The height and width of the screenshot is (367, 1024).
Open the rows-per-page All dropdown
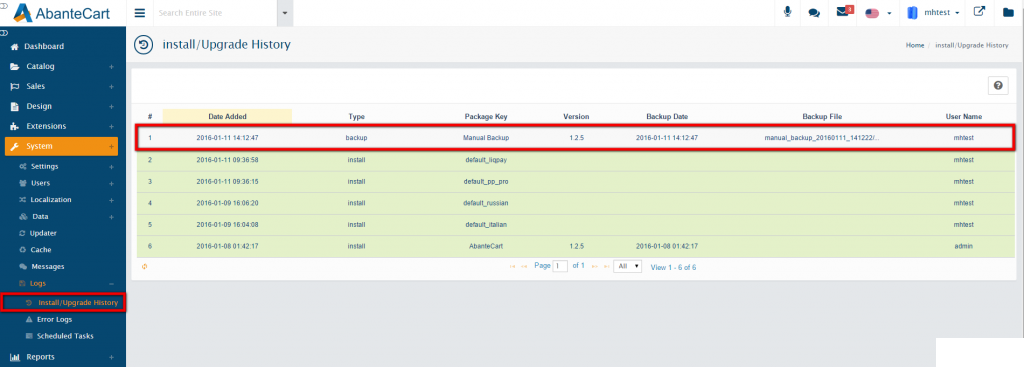(x=628, y=266)
